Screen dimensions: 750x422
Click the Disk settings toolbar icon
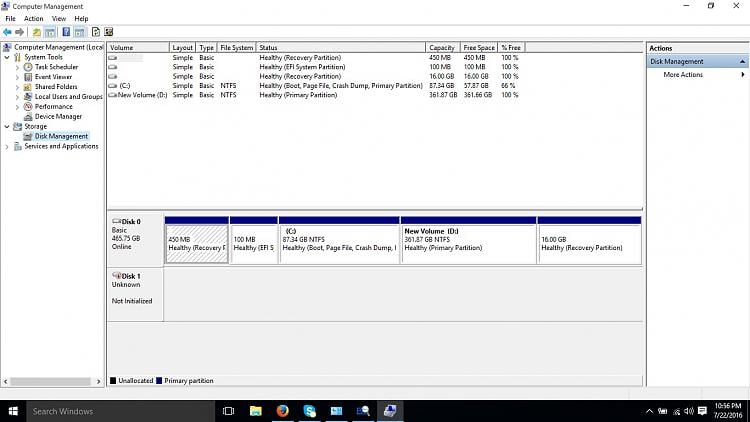pyautogui.click(x=109, y=32)
